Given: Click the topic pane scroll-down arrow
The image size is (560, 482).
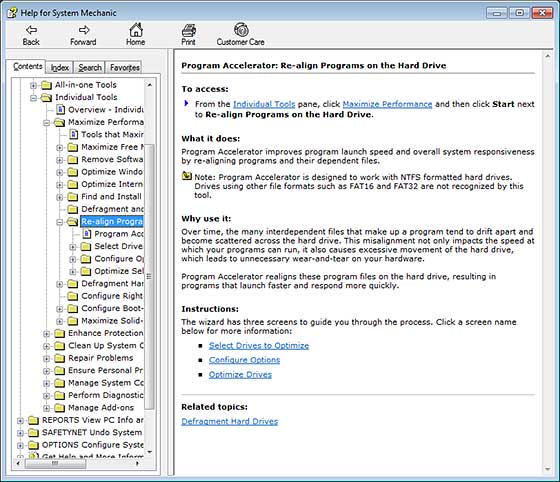Looking at the screenshot, I should click(548, 469).
